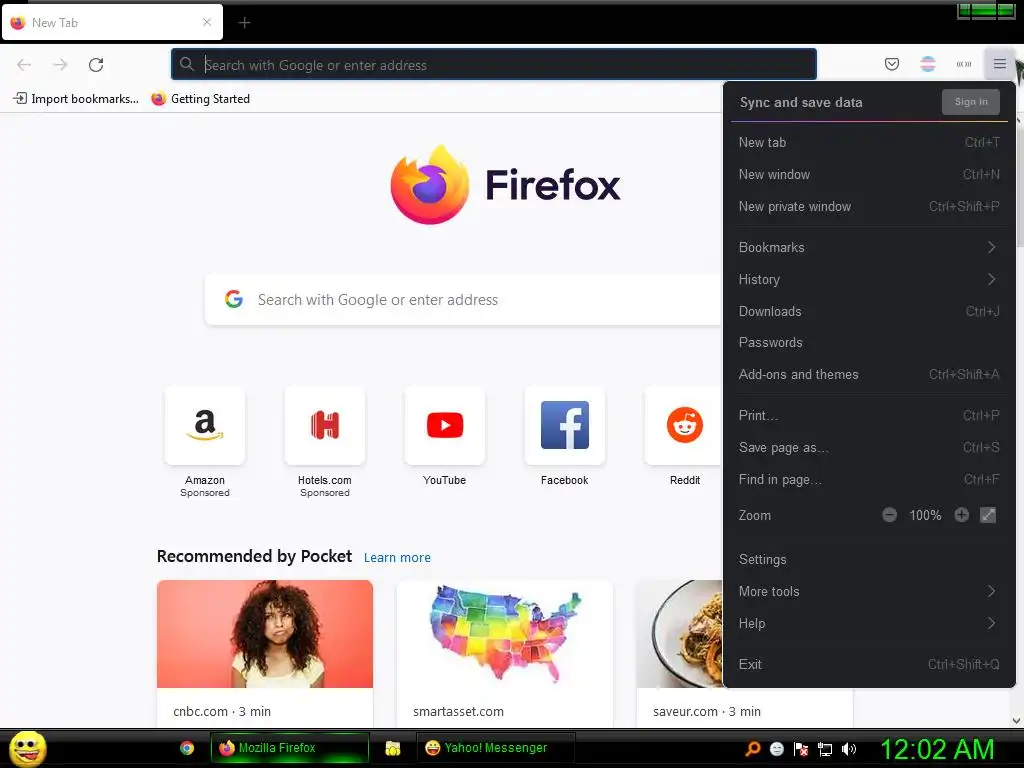Image resolution: width=1024 pixels, height=768 pixels.
Task: Switch to Yahoo! Messenger taskbar button
Action: point(495,748)
